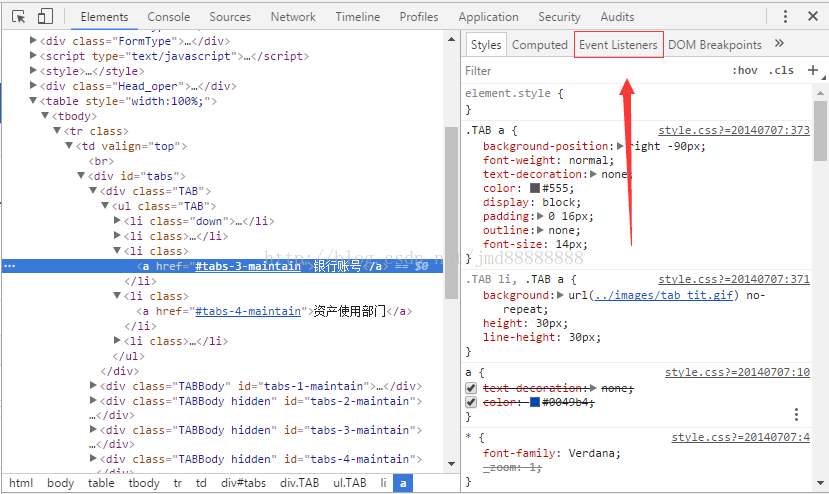829x494 pixels.
Task: Select the 'a' breadcrumb item
Action: (x=403, y=483)
